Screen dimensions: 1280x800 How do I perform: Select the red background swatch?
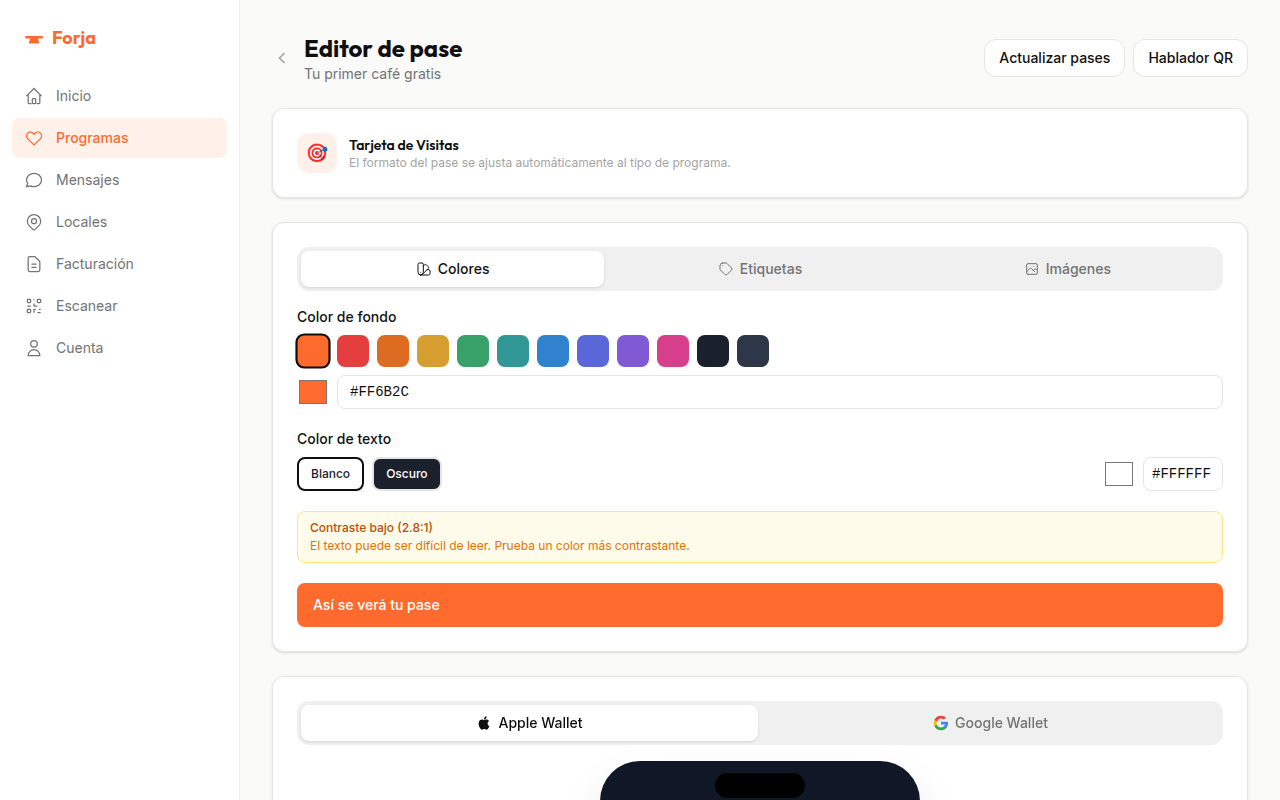tap(353, 351)
